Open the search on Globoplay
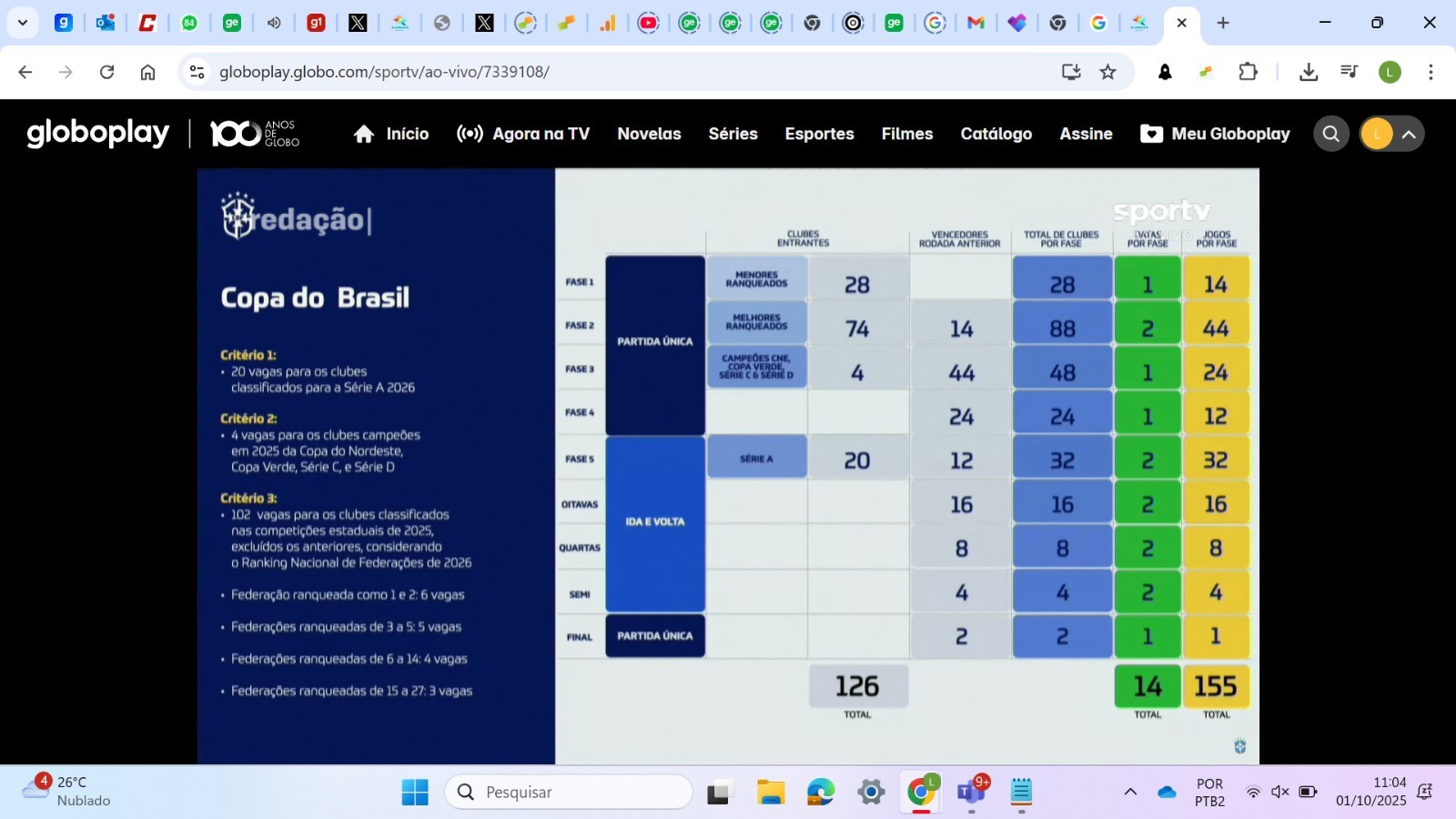The image size is (1456, 819). [1330, 133]
